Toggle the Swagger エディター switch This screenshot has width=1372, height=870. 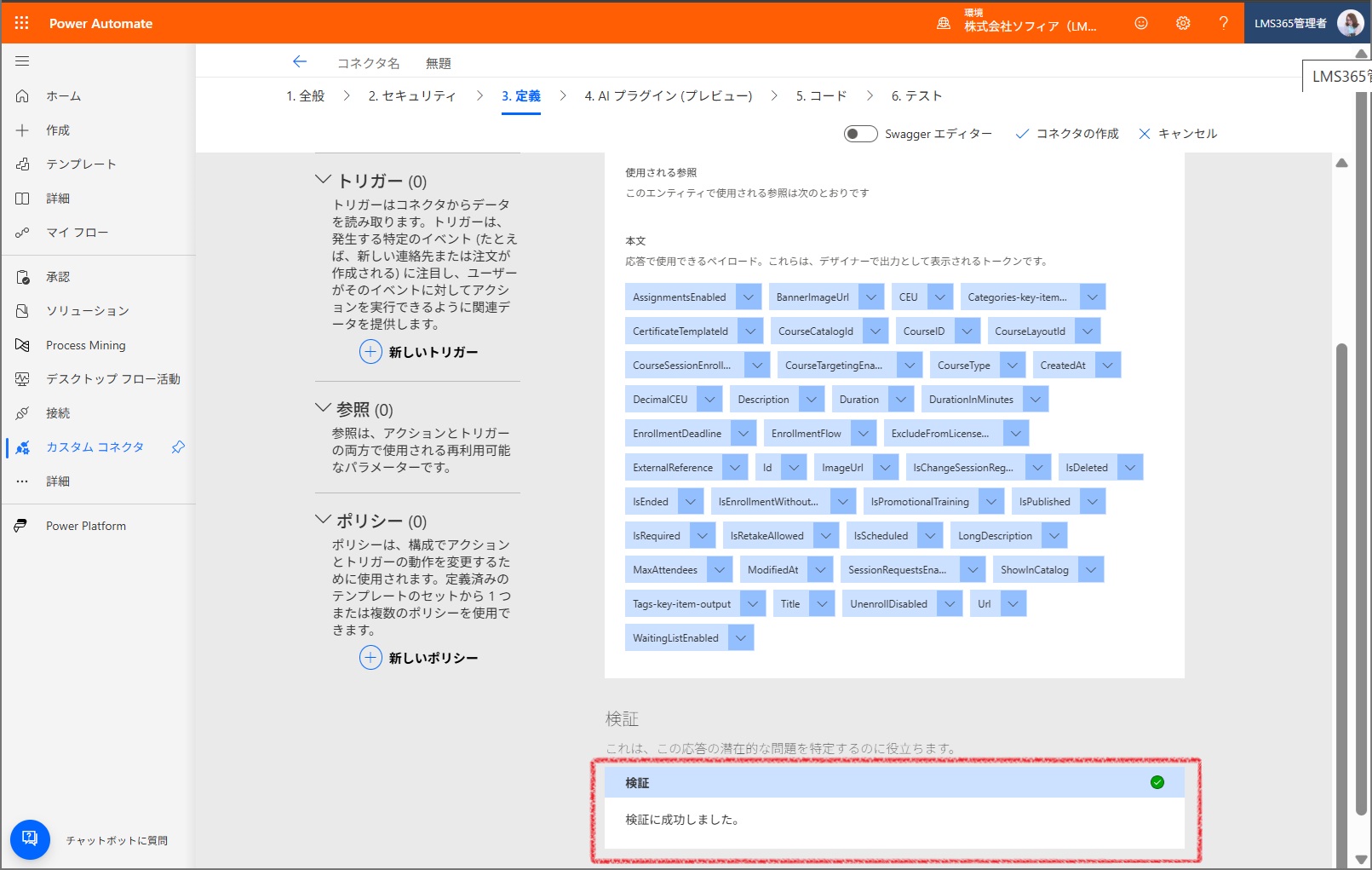pyautogui.click(x=860, y=134)
